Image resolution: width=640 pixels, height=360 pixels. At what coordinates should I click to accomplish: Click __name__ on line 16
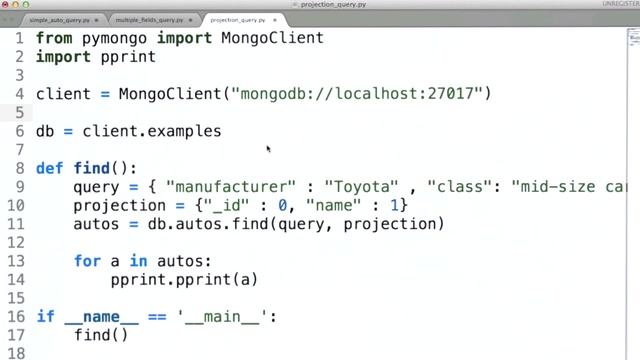coord(101,317)
